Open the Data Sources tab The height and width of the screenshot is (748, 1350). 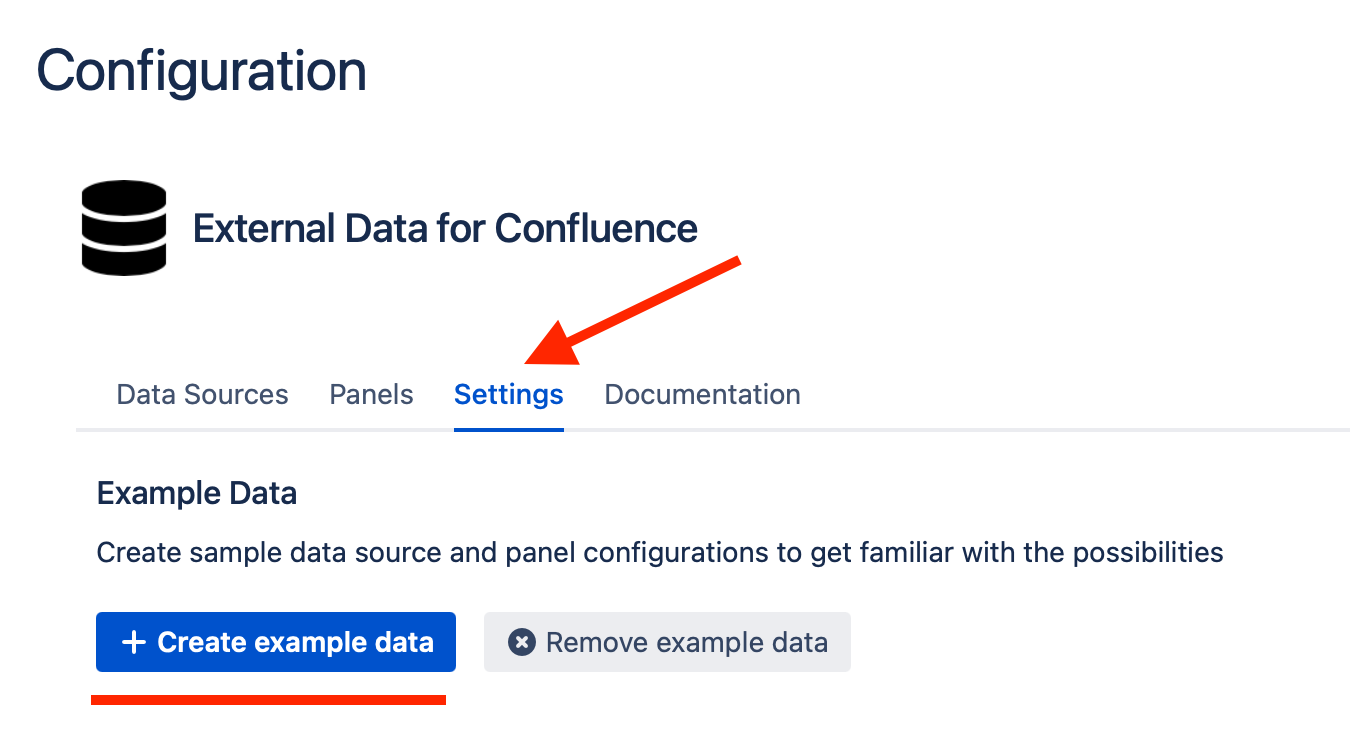point(202,395)
